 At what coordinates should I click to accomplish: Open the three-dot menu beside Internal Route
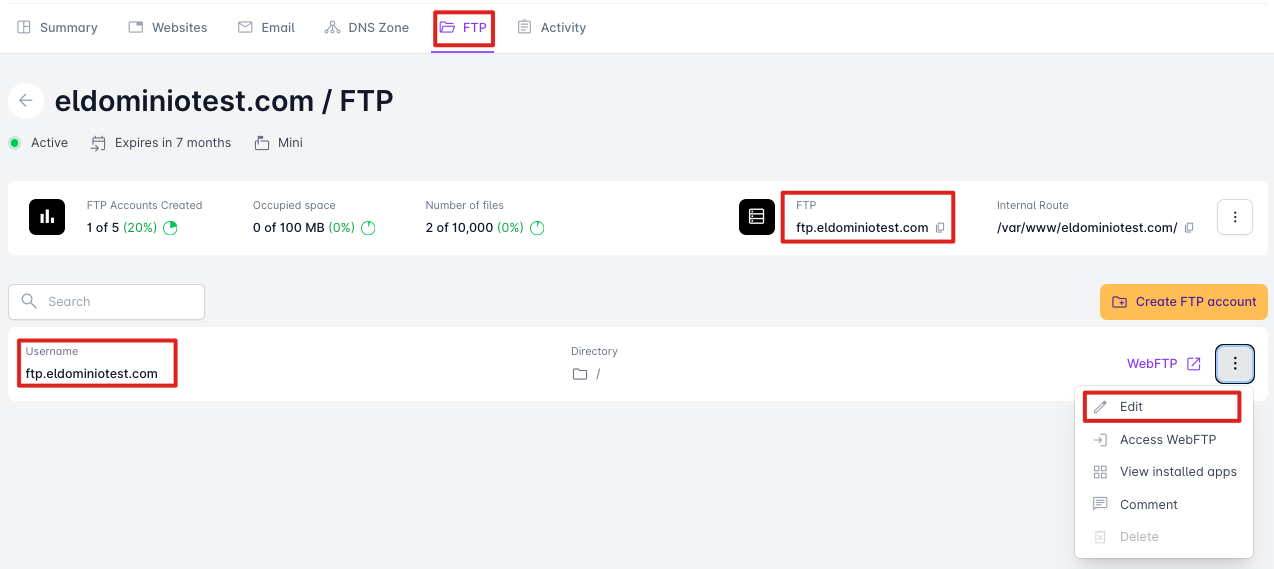(x=1235, y=217)
